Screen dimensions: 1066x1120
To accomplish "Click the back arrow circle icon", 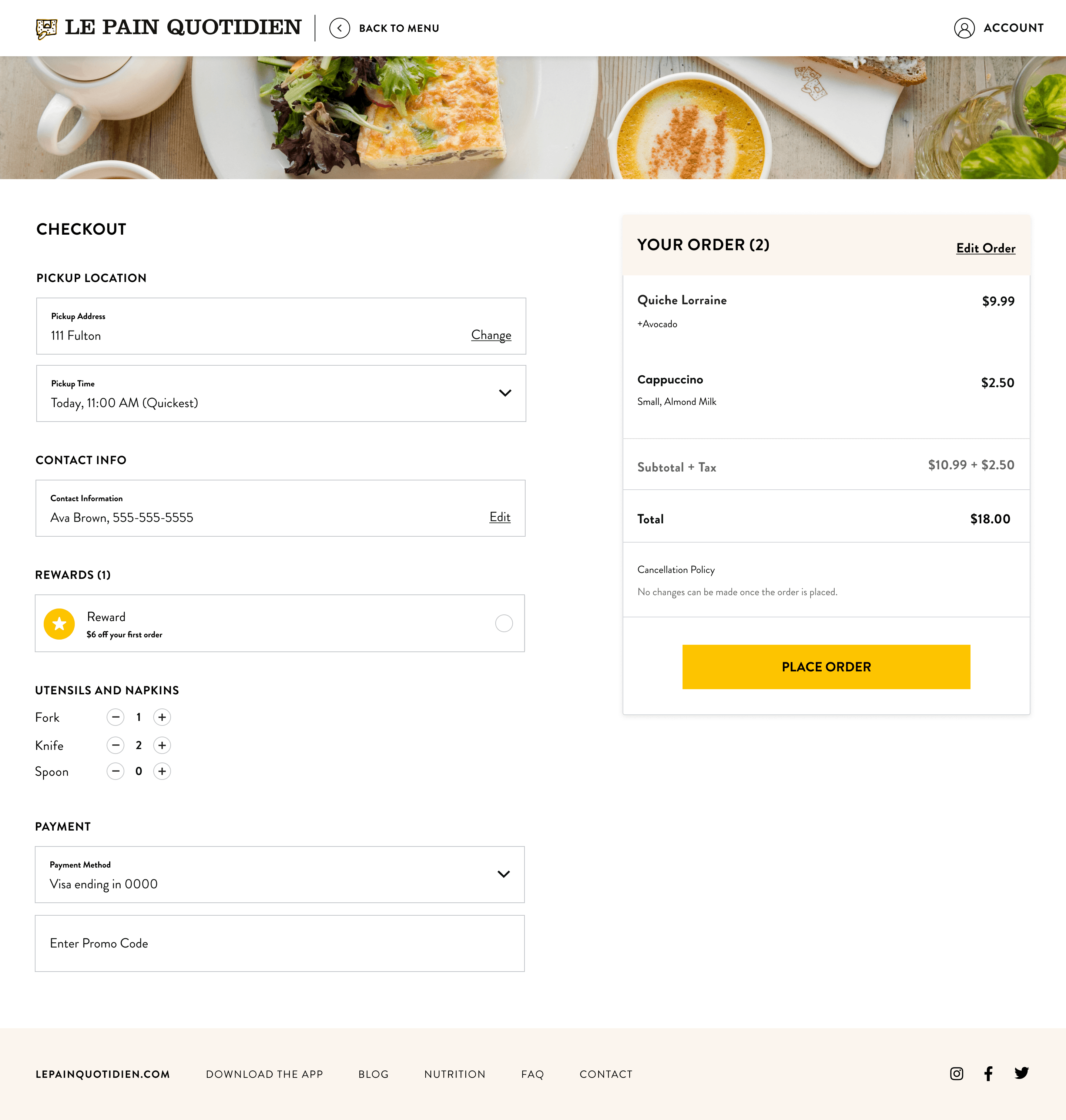I will coord(339,28).
